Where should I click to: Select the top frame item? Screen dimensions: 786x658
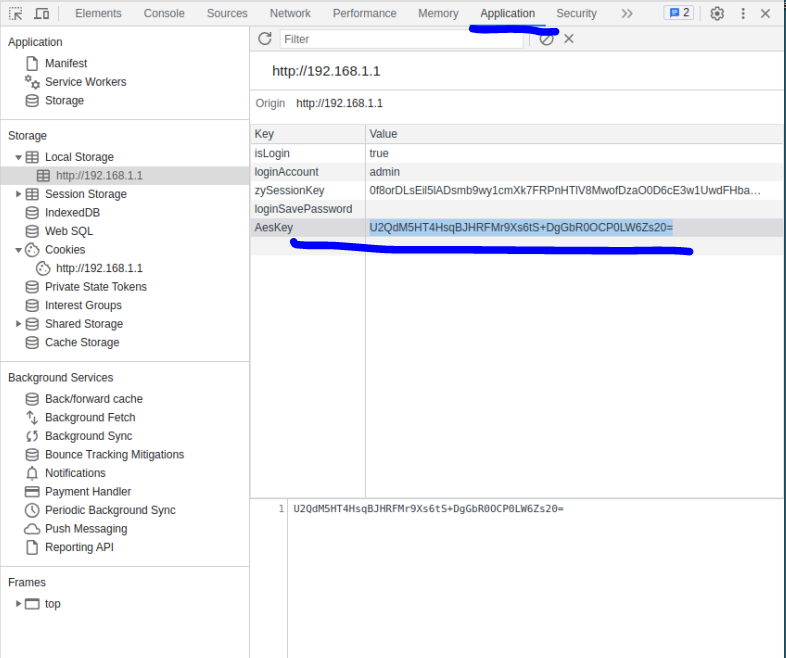click(52, 603)
